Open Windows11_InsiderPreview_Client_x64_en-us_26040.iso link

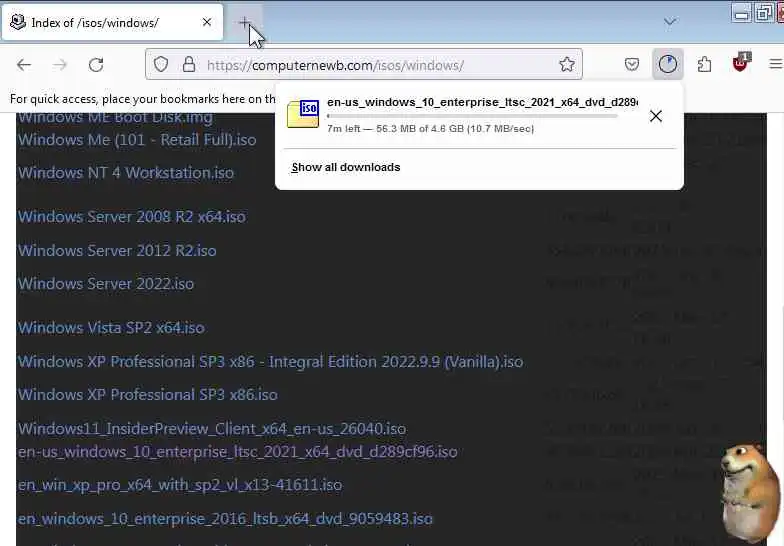click(212, 428)
